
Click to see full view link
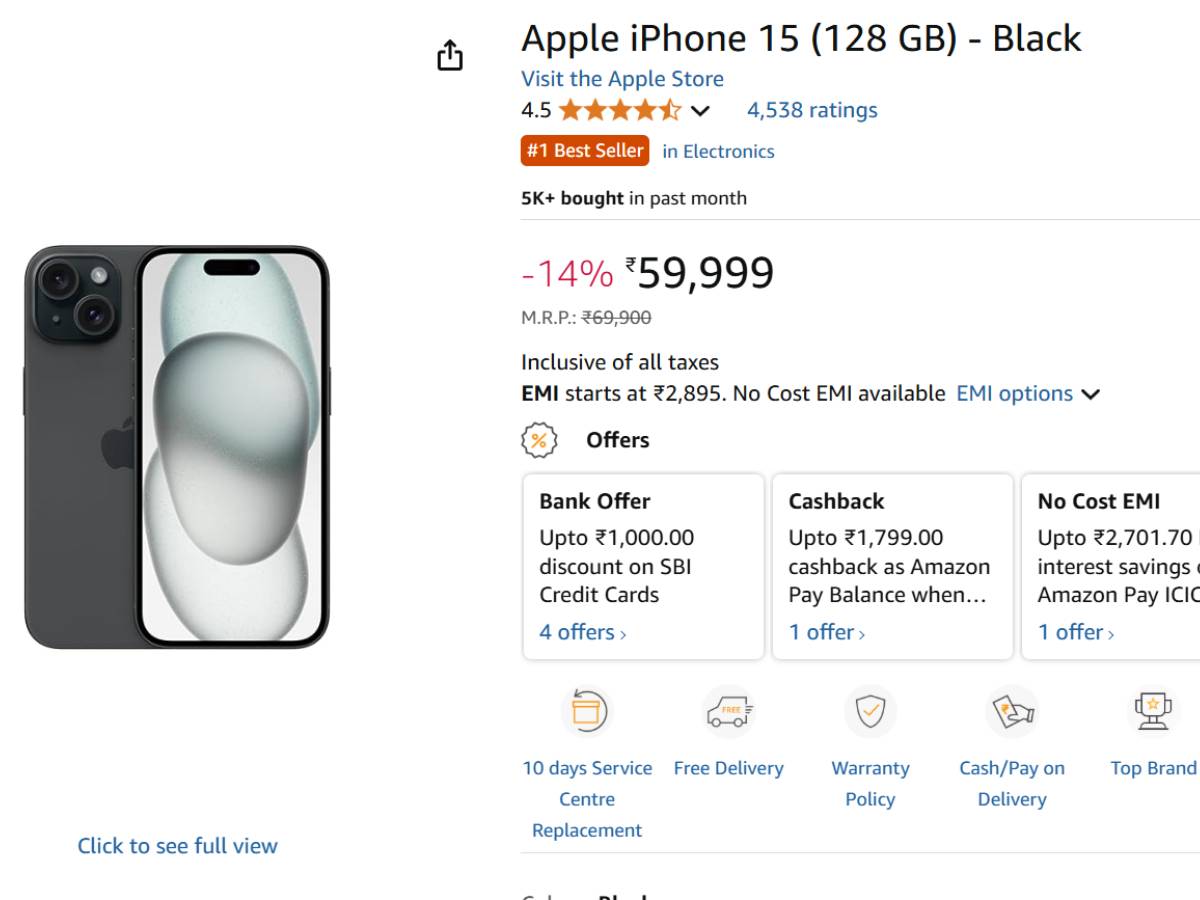pyautogui.click(x=177, y=846)
